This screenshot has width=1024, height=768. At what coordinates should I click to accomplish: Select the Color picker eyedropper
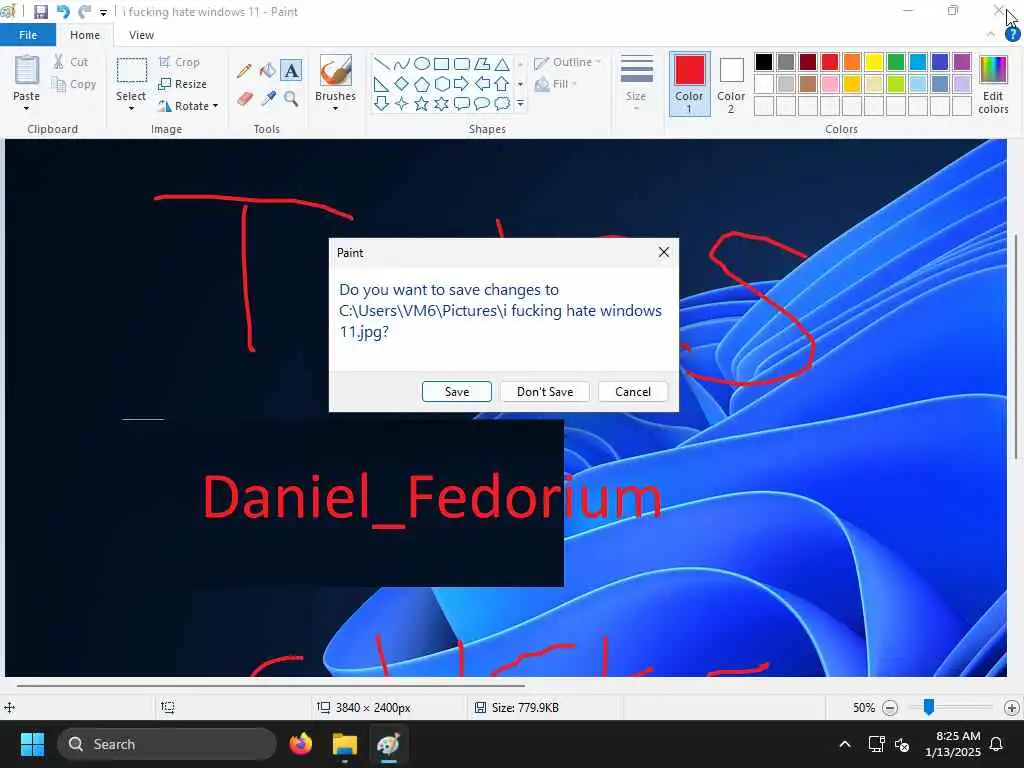268,99
